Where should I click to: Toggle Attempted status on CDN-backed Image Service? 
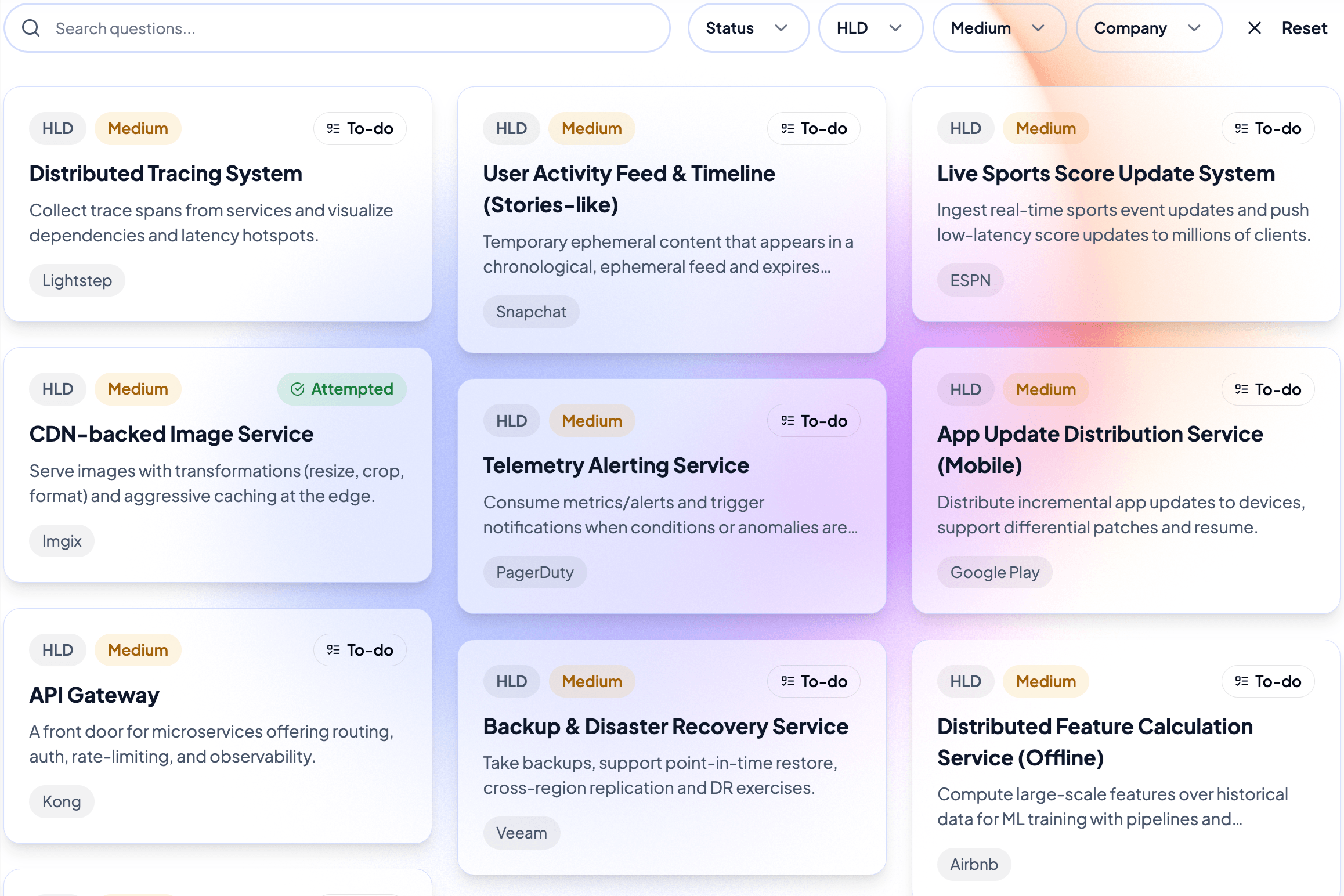(x=342, y=389)
